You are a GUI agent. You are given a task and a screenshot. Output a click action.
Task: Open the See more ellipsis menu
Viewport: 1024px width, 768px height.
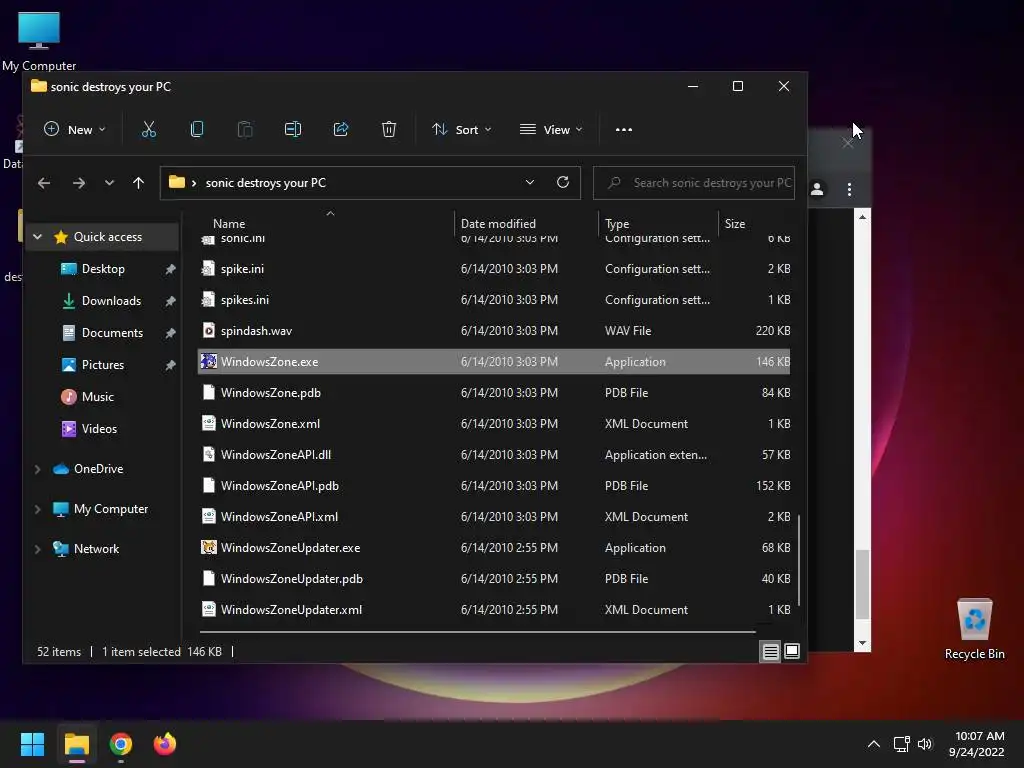(624, 129)
